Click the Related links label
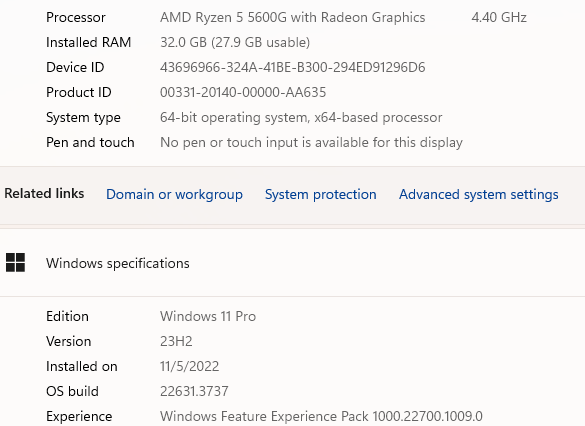This screenshot has width=585, height=426. (44, 194)
